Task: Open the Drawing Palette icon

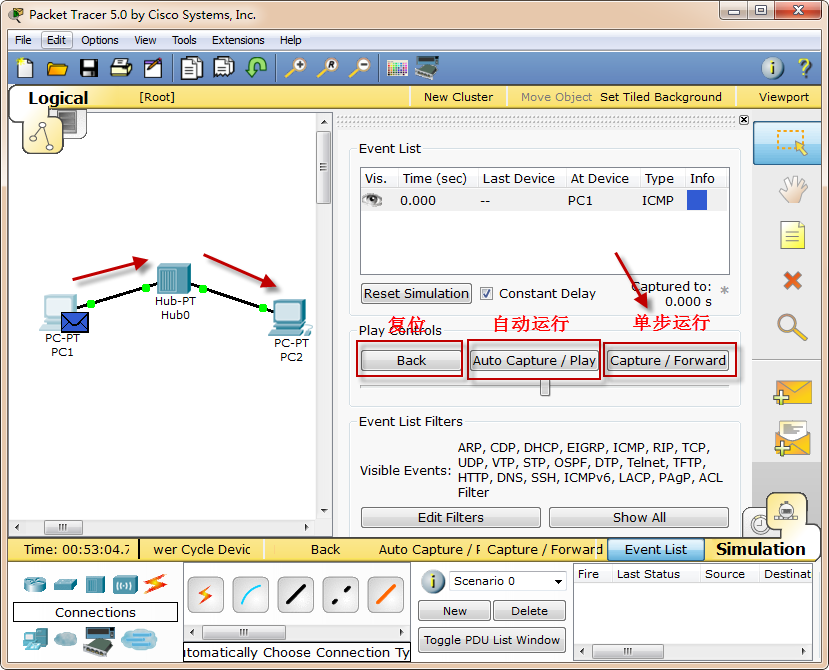Action: [x=397, y=68]
